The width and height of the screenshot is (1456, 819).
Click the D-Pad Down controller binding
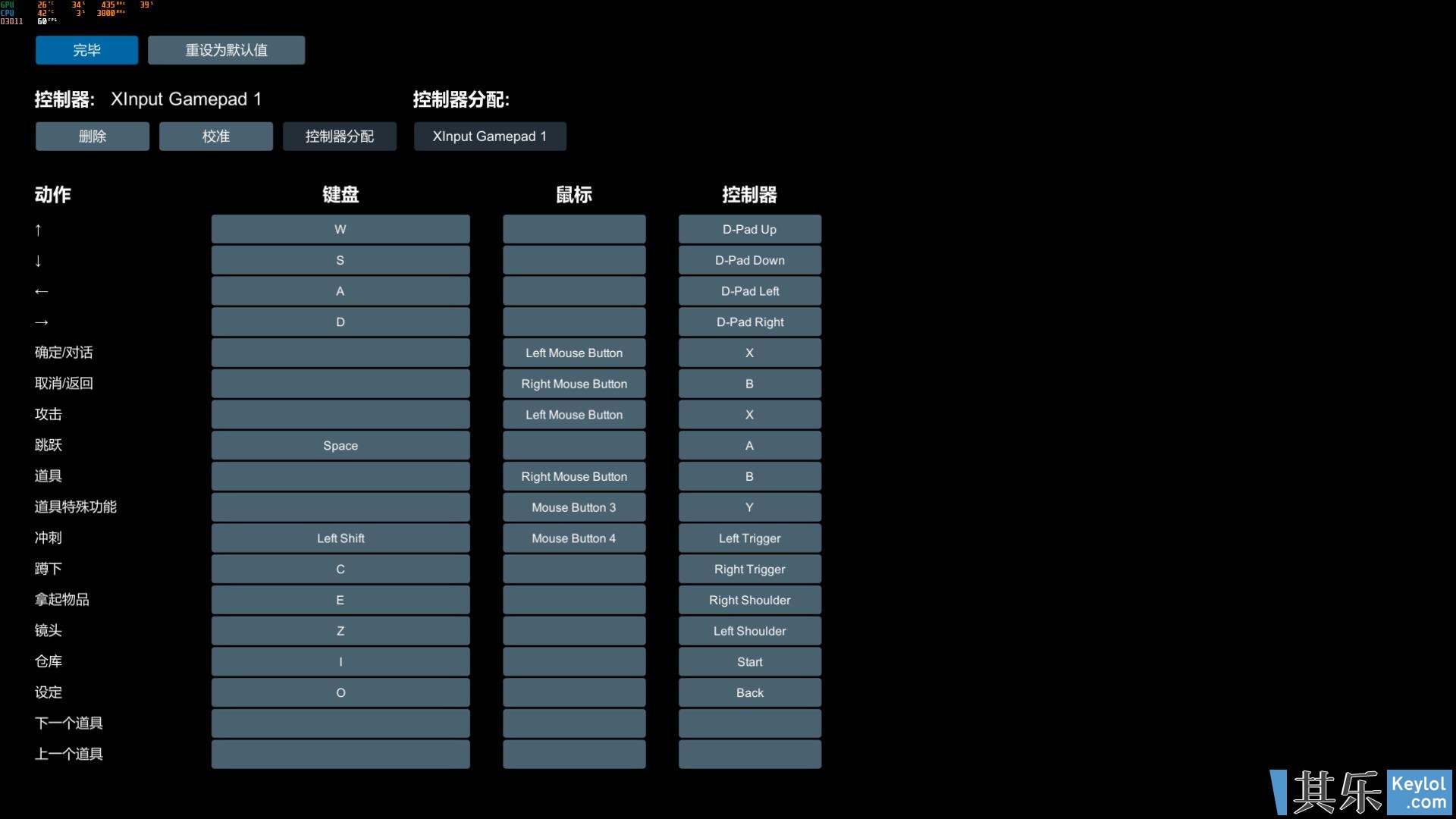tap(749, 260)
